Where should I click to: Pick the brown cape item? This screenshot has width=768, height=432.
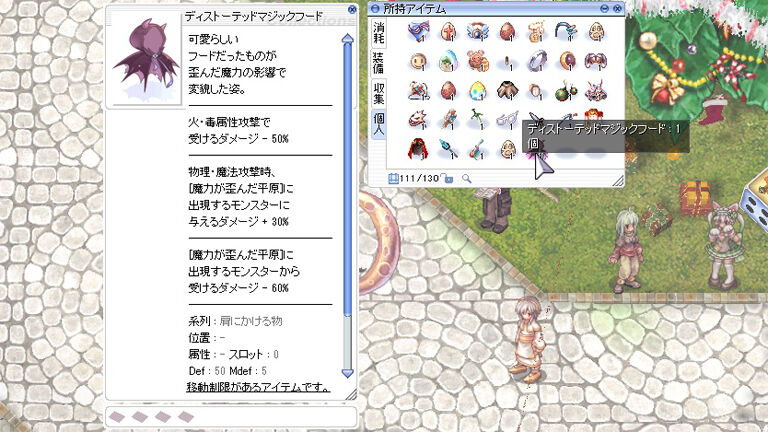click(x=507, y=90)
